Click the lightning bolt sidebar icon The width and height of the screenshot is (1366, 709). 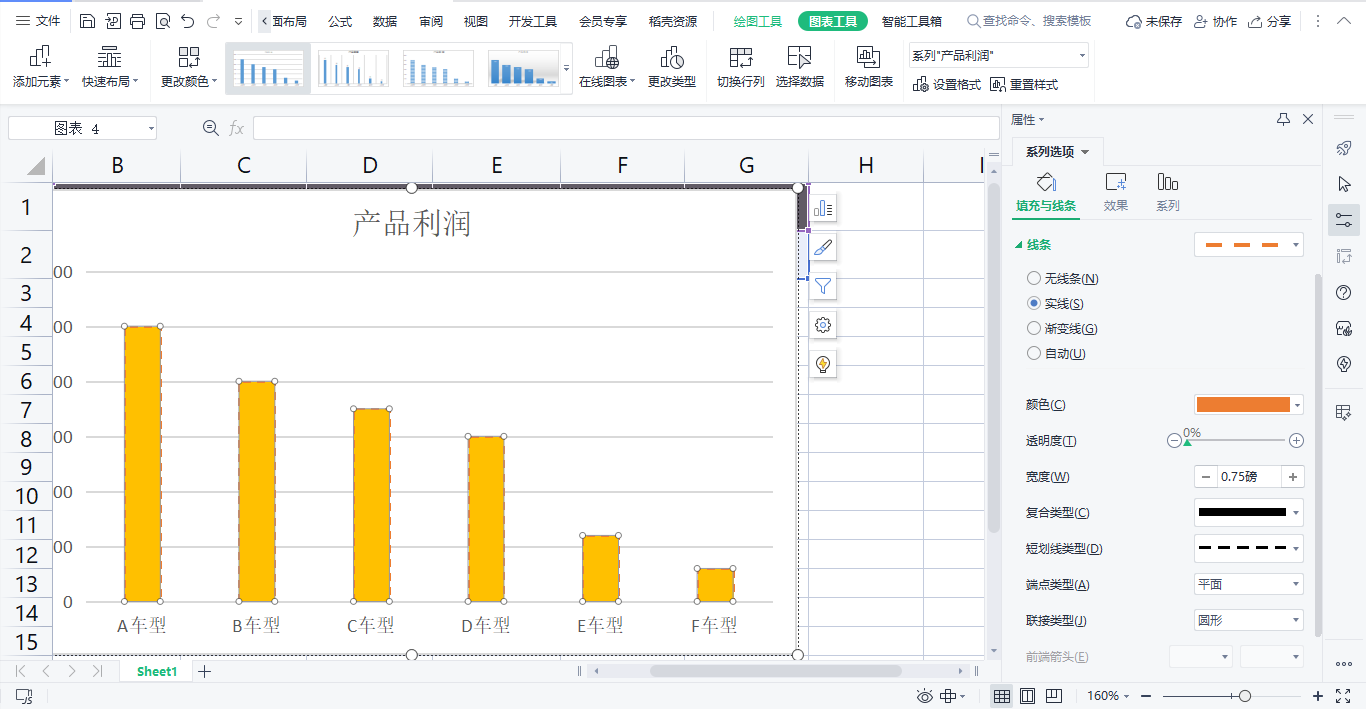point(1344,364)
